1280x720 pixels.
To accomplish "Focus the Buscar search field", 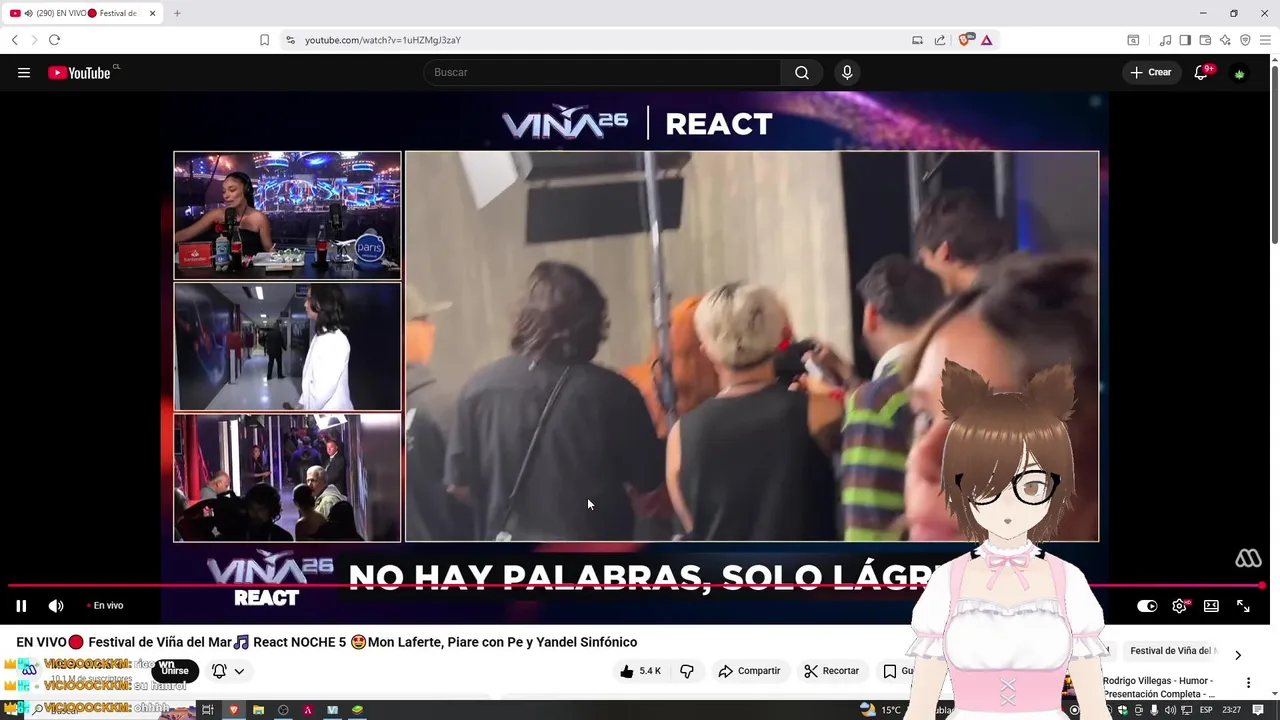I will [x=603, y=72].
